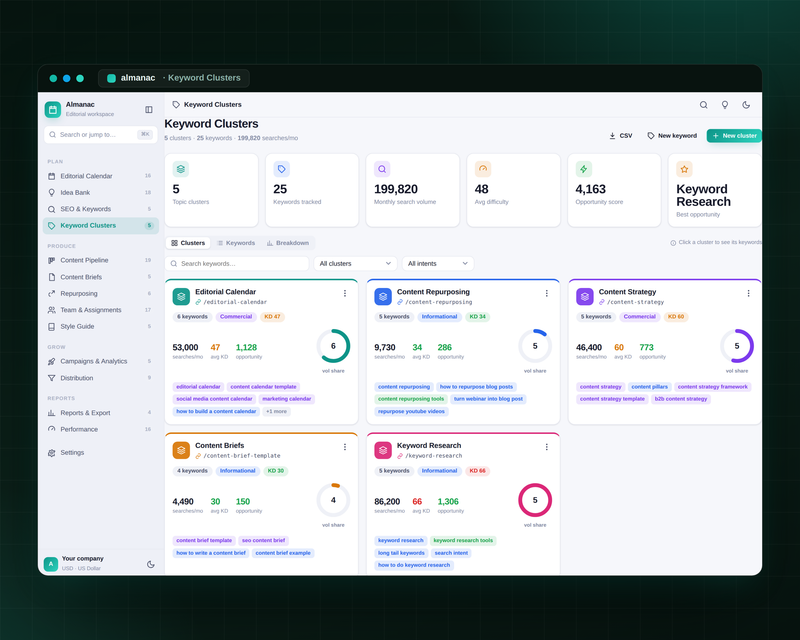Click Keyword Research vol share ring

tap(535, 500)
